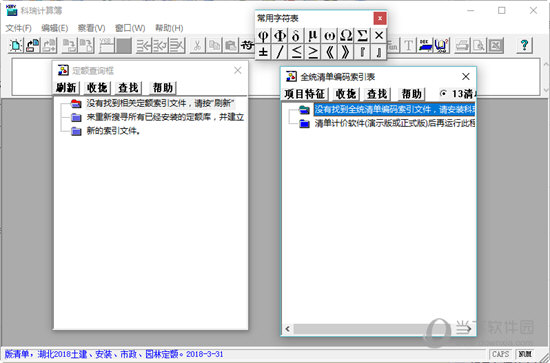This screenshot has width=550, height=363.
Task: Click the Print toolbar icon
Action: 462,46
